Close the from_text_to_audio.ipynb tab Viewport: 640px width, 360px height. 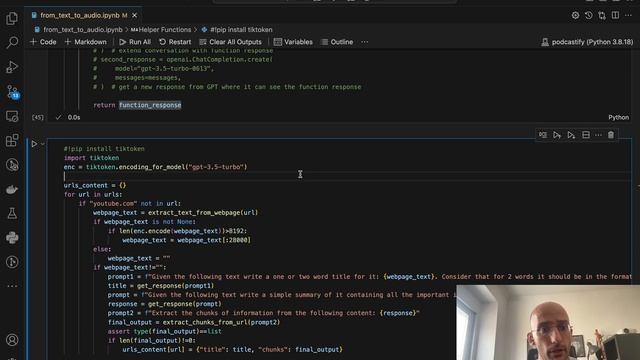pos(134,16)
